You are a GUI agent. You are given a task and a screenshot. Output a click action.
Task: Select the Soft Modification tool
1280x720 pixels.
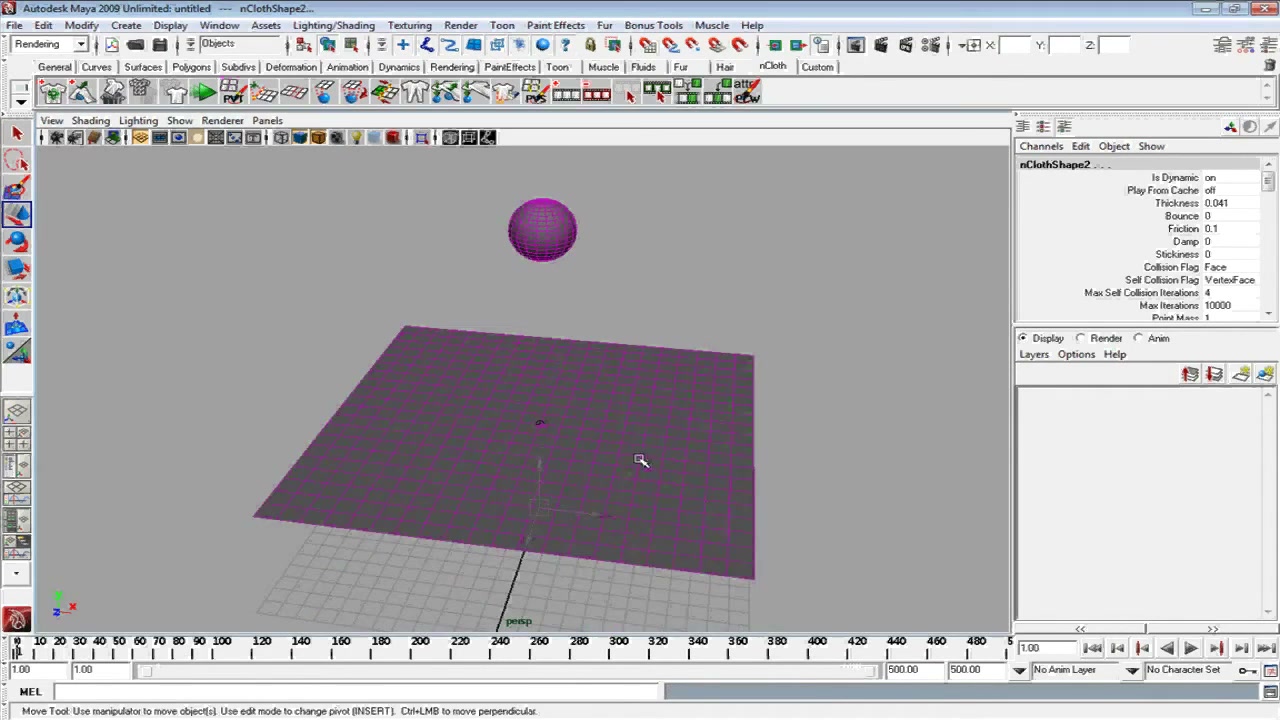pyautogui.click(x=17, y=323)
